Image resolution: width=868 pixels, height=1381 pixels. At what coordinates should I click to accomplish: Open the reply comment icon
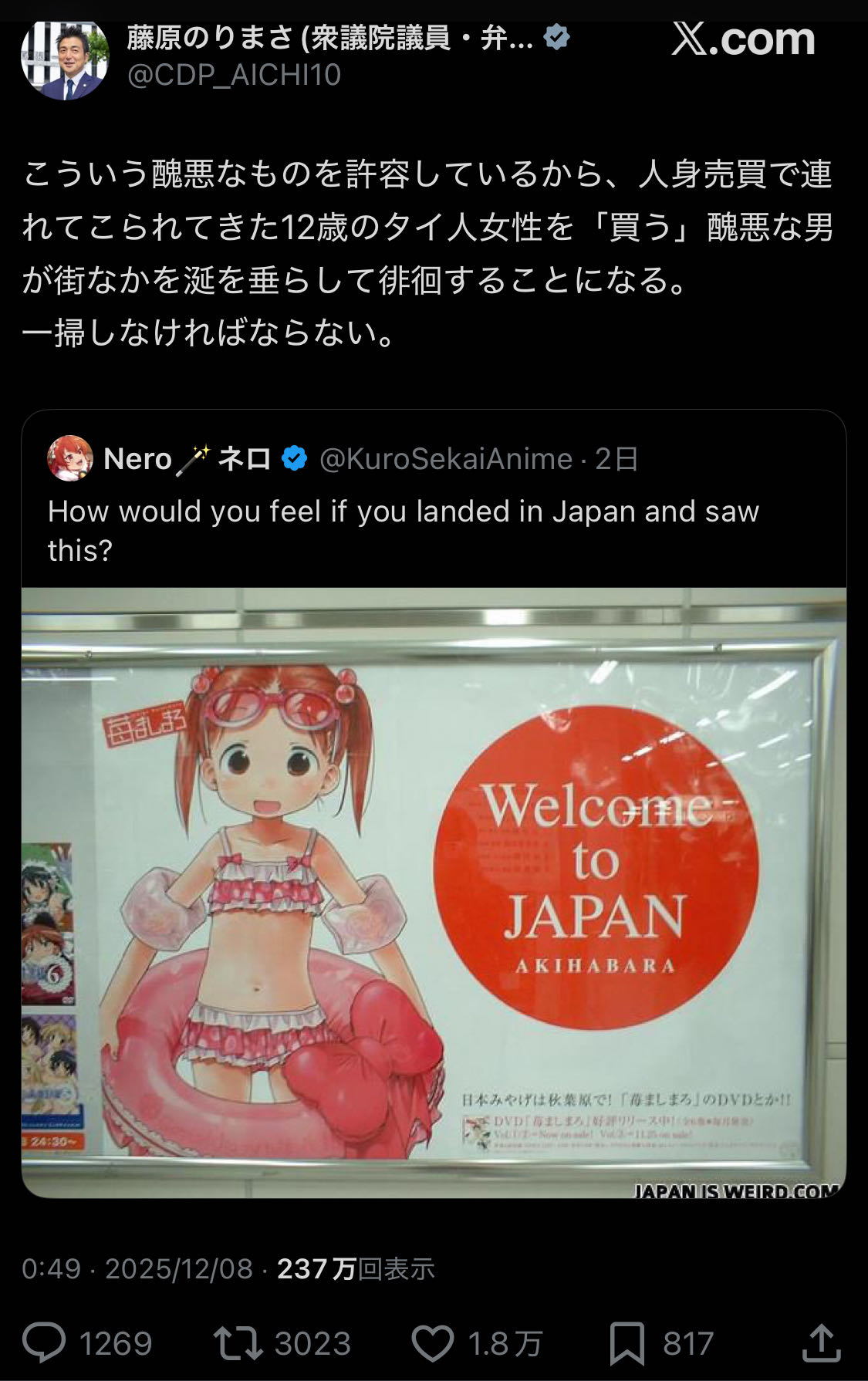click(44, 1343)
